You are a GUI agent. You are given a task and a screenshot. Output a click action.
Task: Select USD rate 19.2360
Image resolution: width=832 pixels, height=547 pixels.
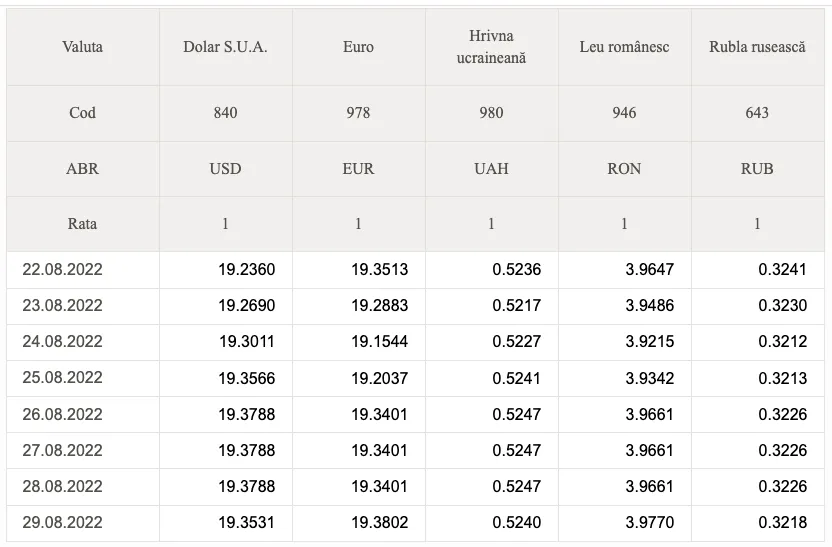246,270
